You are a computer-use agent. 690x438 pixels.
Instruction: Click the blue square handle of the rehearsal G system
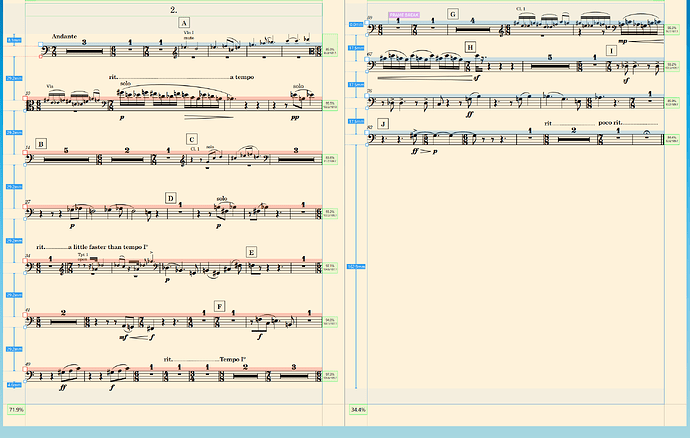click(x=367, y=22)
